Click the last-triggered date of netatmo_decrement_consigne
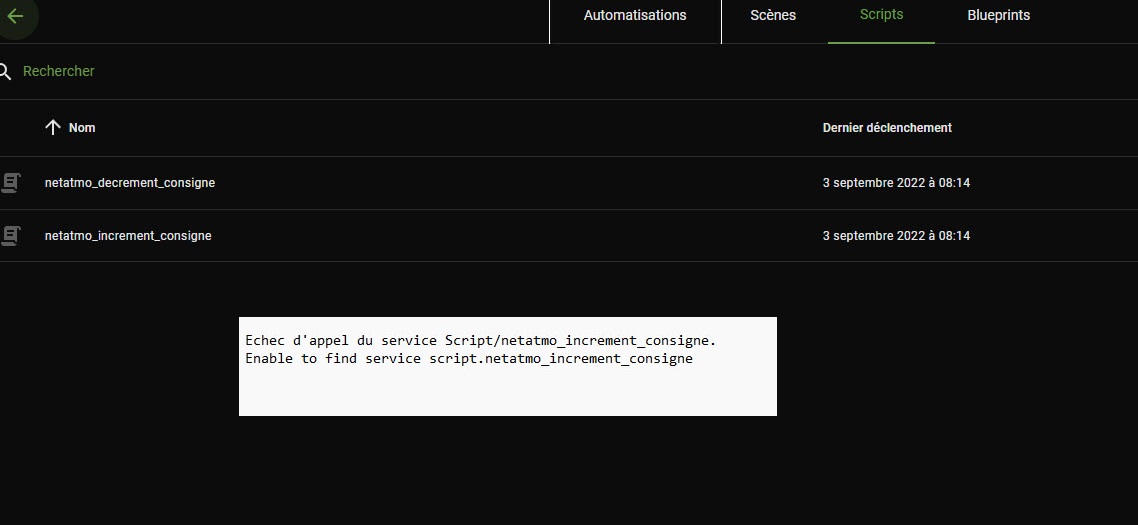The image size is (1138, 525). [x=896, y=183]
